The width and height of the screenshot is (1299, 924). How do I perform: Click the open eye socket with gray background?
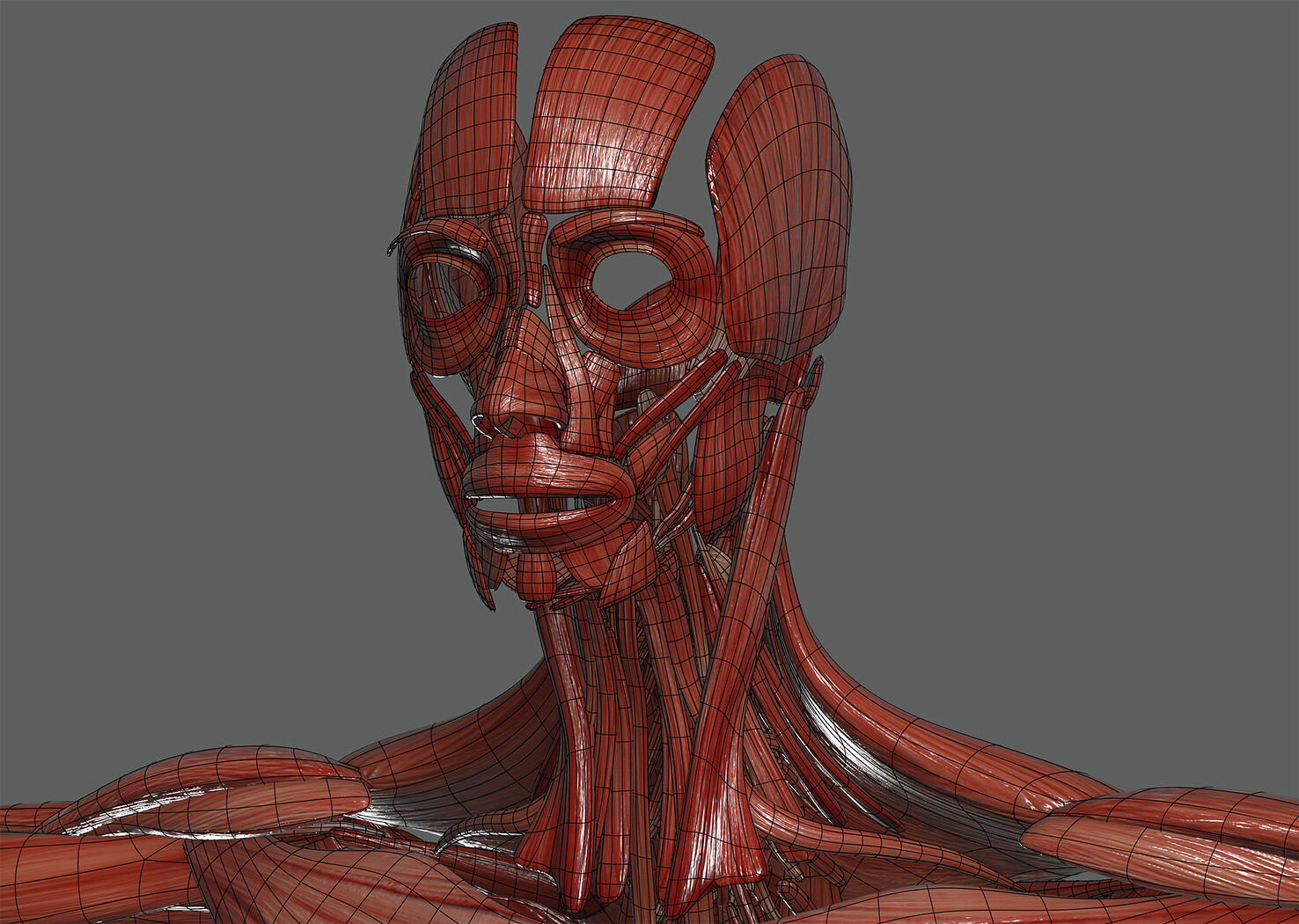[627, 275]
